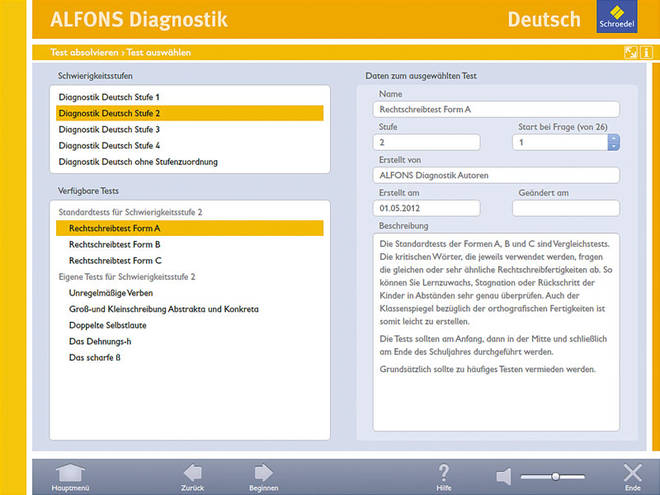Open Hilfe question mark icon

coord(444,473)
